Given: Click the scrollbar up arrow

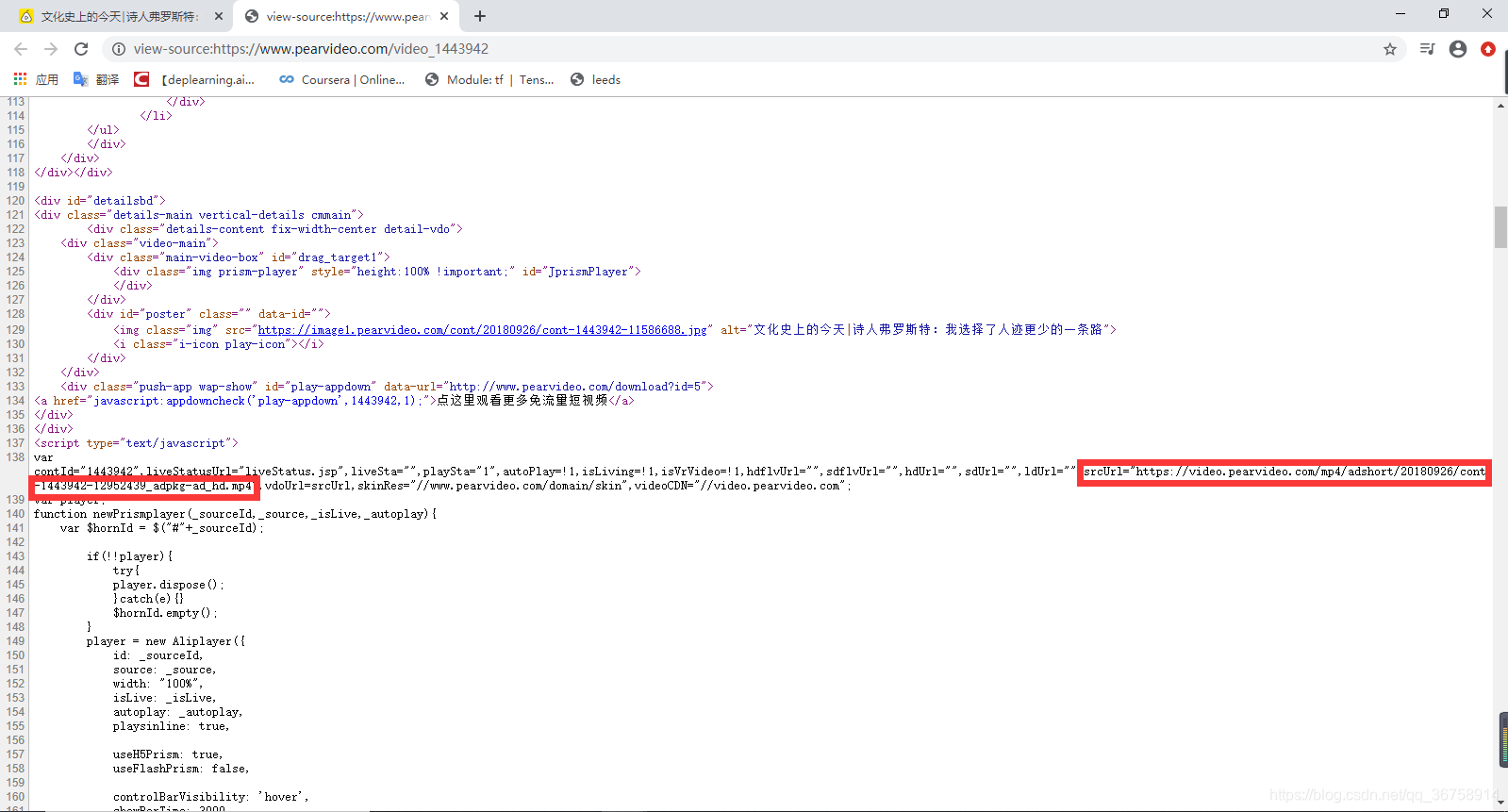Looking at the screenshot, I should click(x=1500, y=105).
